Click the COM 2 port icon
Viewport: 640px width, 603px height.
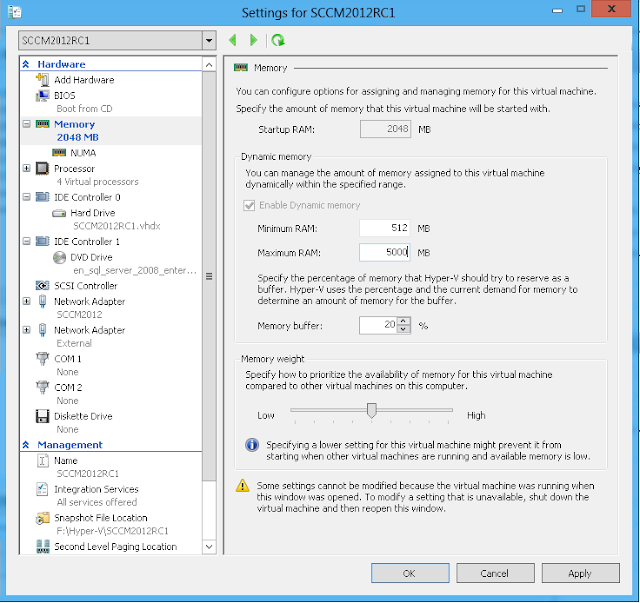pos(42,387)
